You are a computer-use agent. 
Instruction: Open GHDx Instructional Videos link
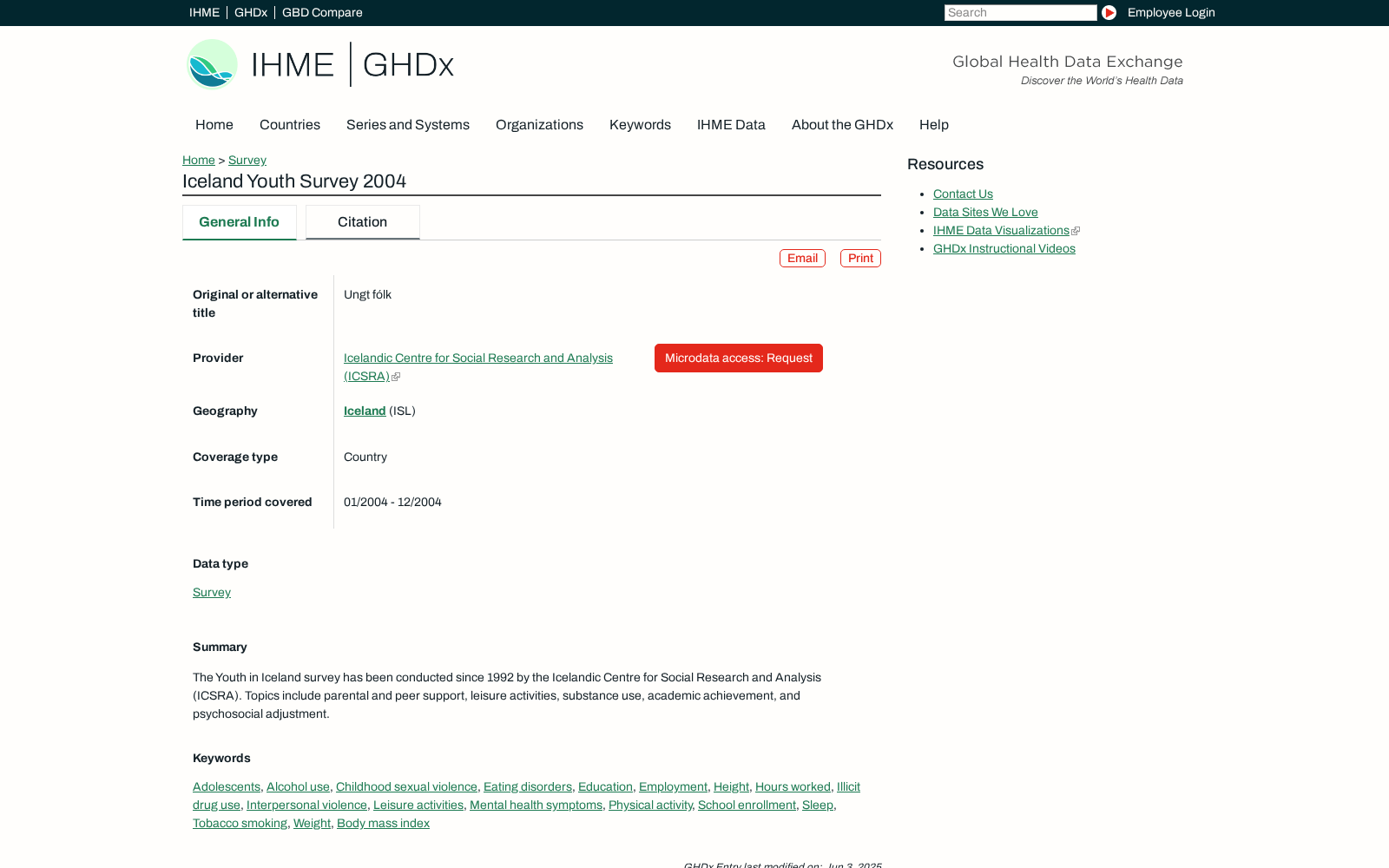(1004, 249)
